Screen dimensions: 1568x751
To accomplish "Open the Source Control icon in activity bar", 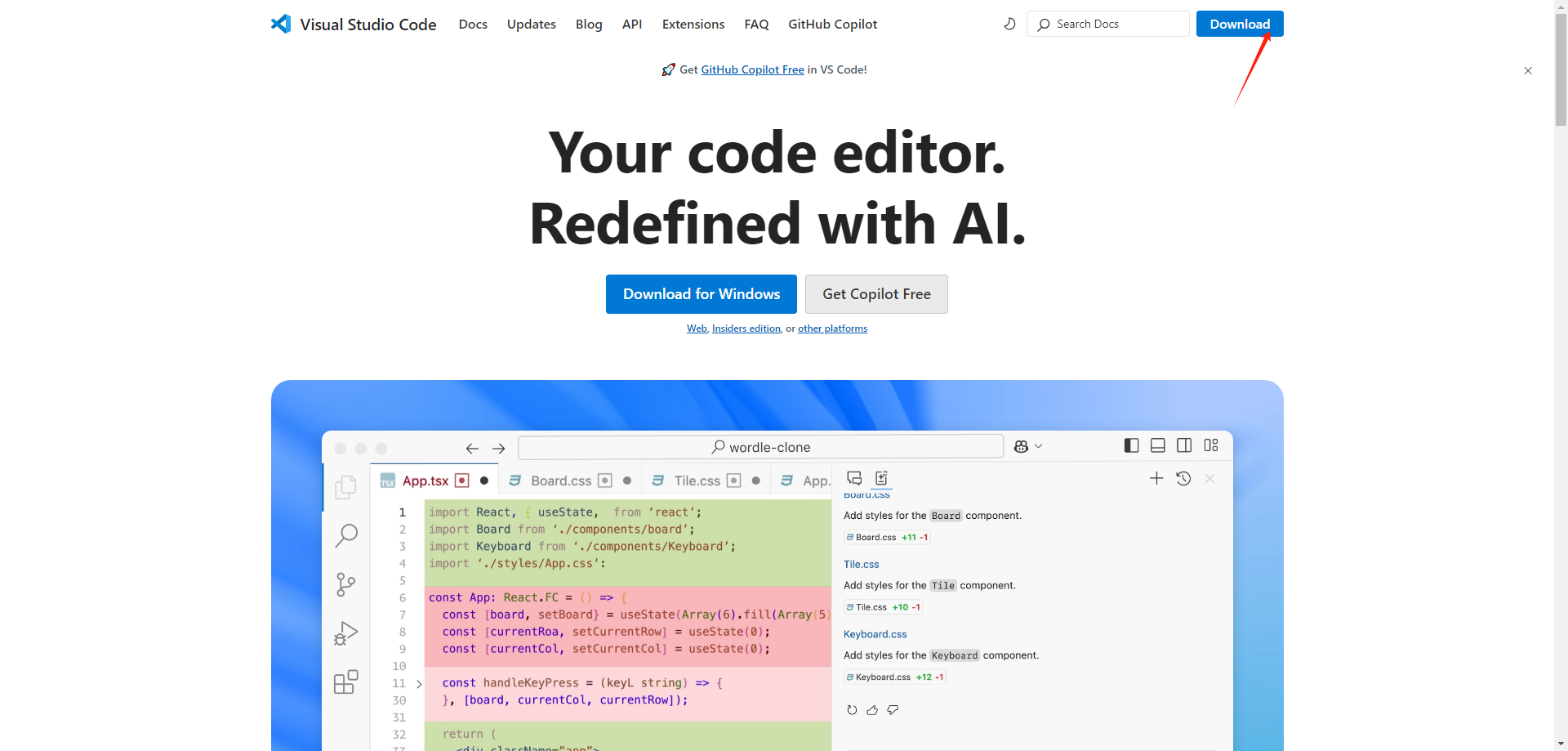I will [345, 584].
